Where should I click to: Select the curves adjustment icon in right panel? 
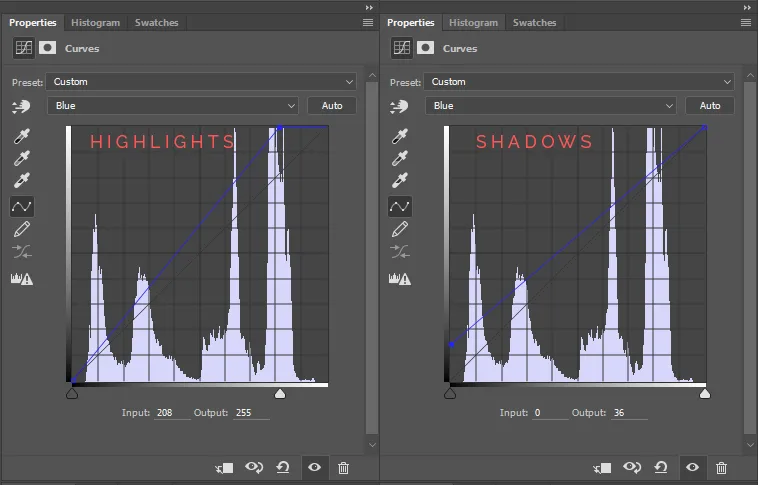[x=402, y=48]
